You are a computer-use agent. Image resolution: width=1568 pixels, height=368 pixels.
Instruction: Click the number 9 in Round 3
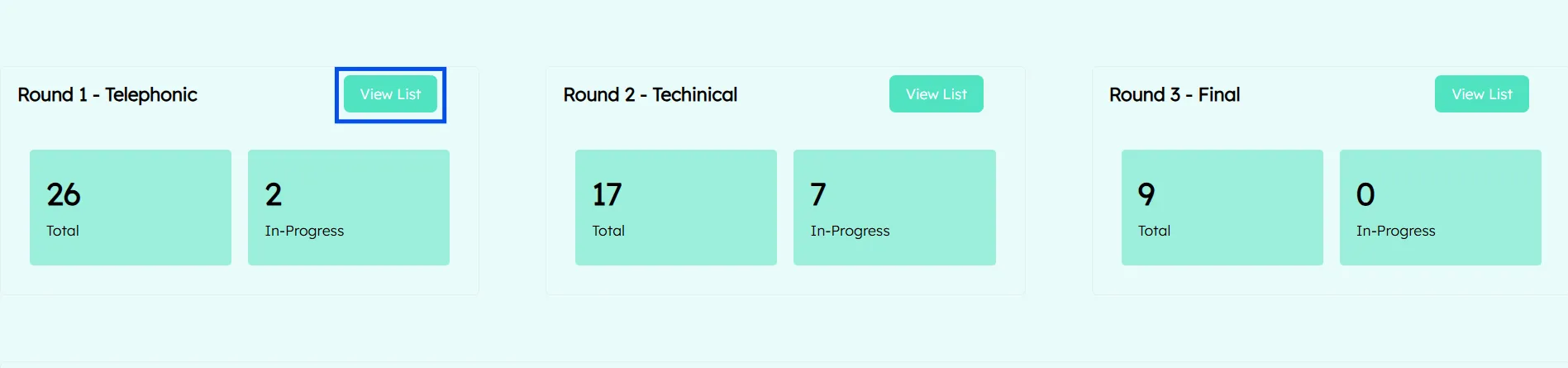click(x=1146, y=194)
